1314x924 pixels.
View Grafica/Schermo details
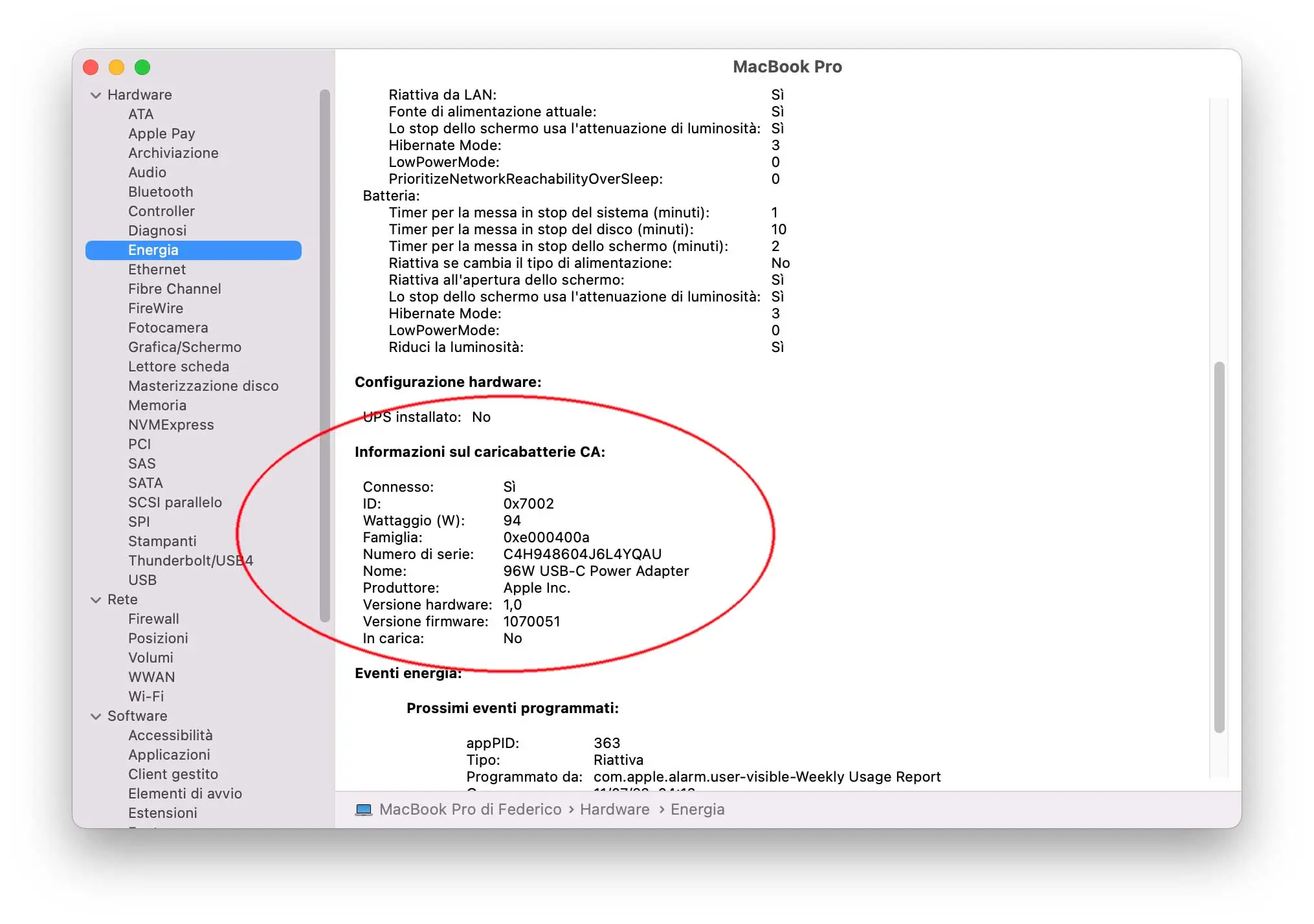(x=184, y=347)
